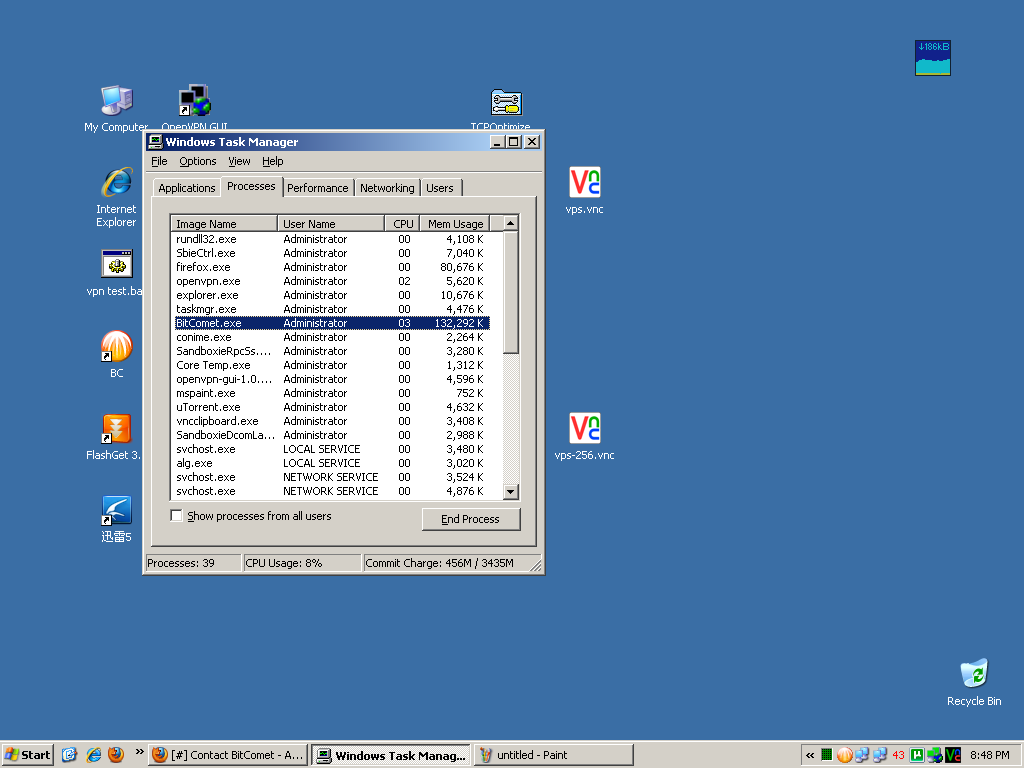Launch Internet Explorer from the quick launch bar
Image resolution: width=1024 pixels, height=768 pixels.
(93, 755)
